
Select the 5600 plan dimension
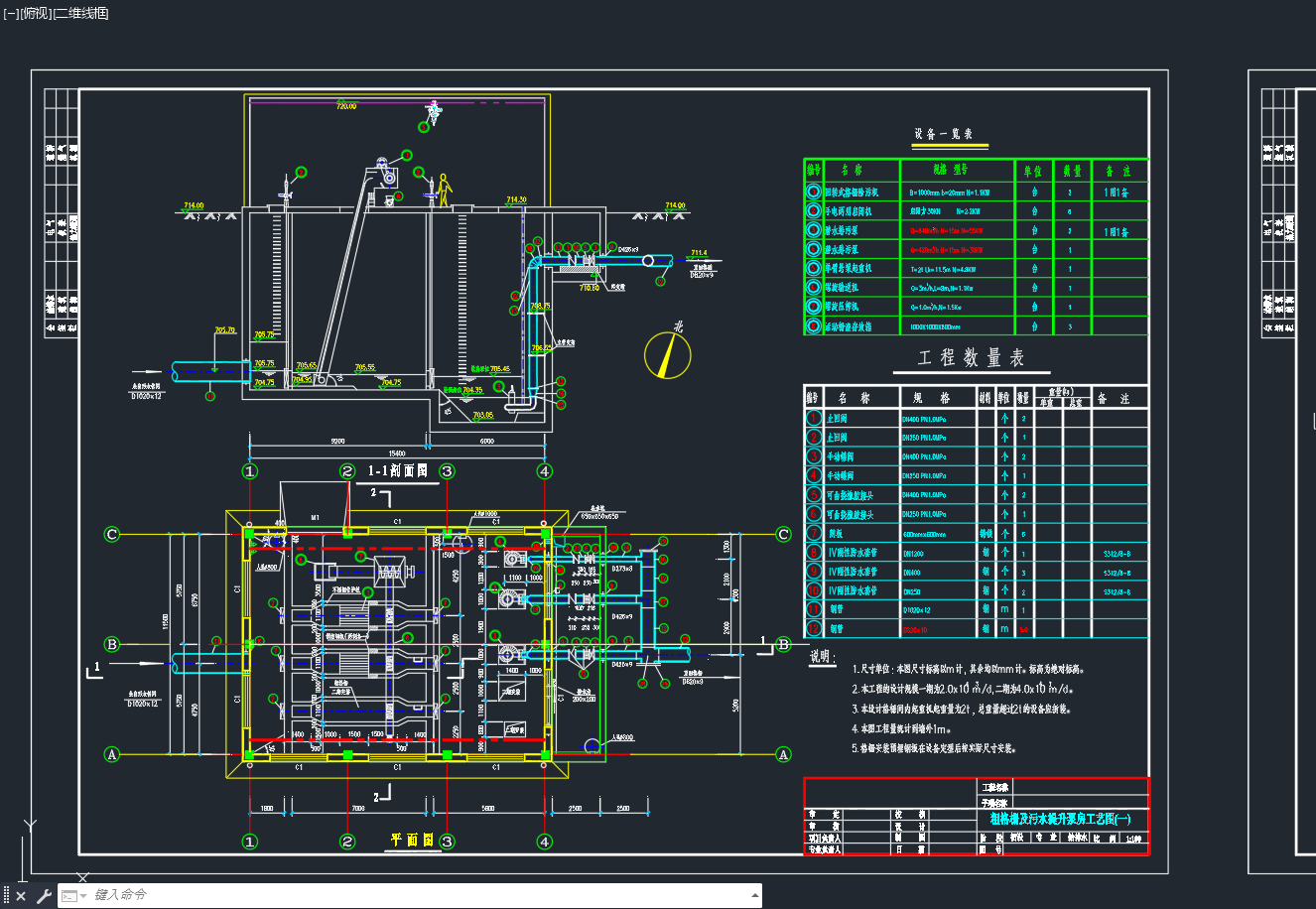click(x=488, y=809)
